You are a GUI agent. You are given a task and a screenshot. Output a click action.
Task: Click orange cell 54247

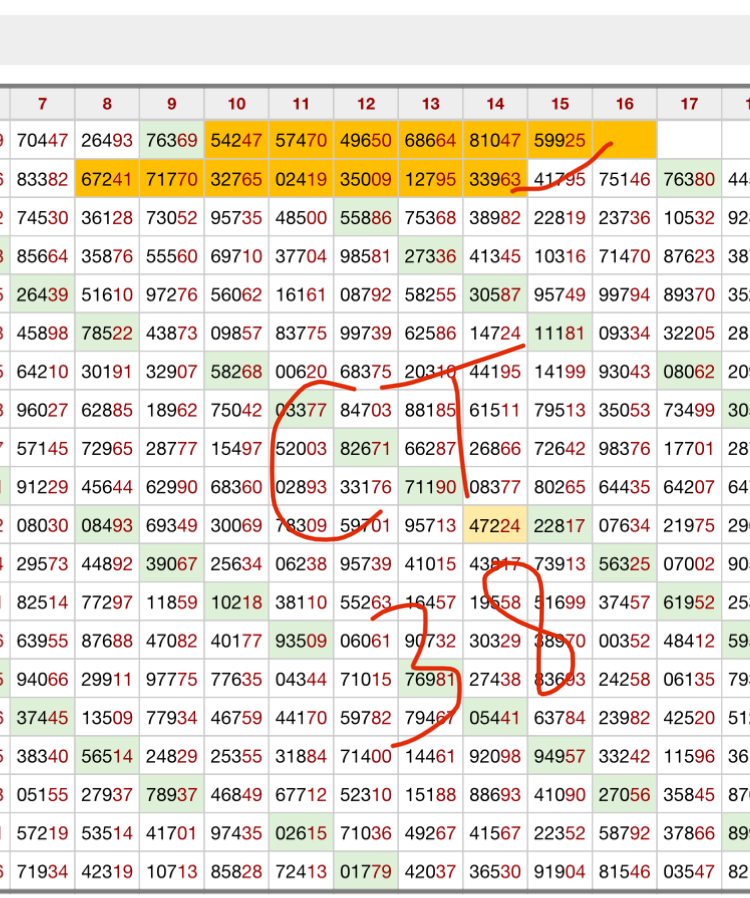(236, 141)
